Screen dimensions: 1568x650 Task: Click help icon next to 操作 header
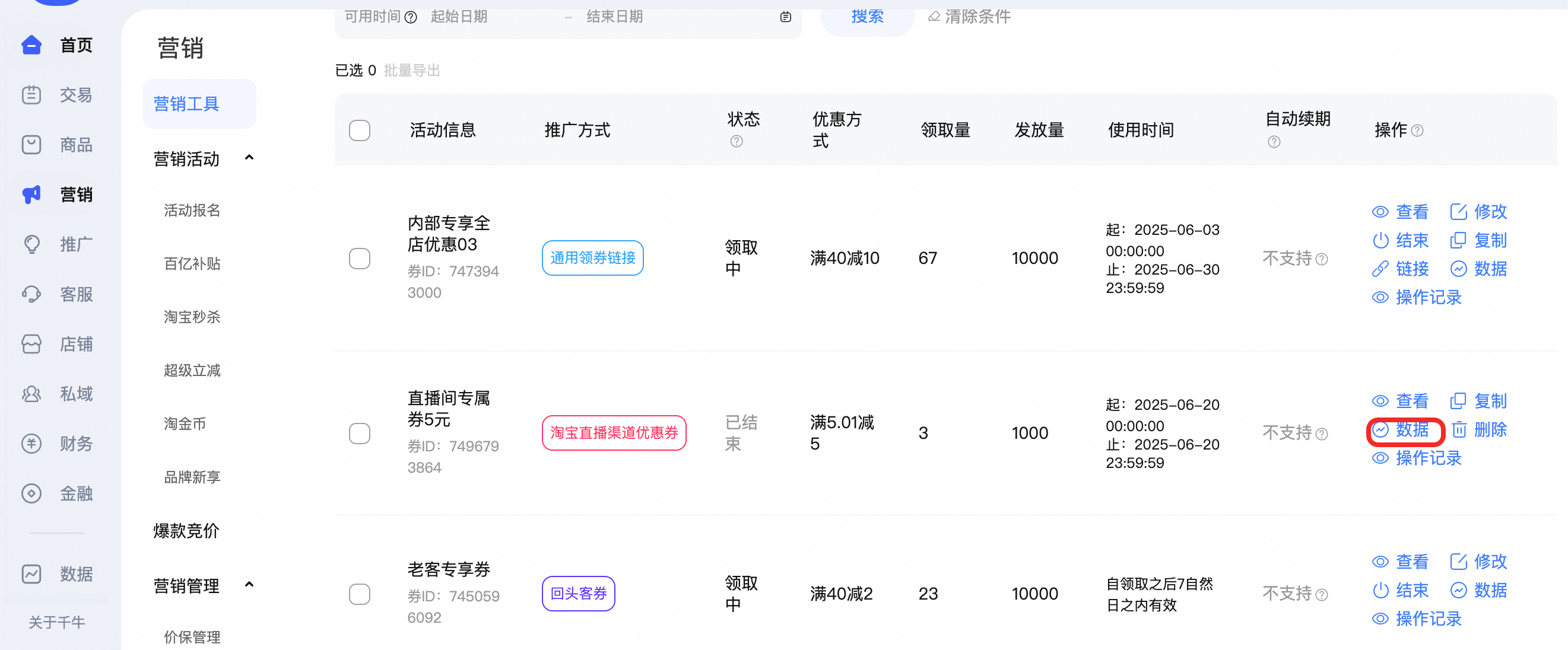(1417, 130)
